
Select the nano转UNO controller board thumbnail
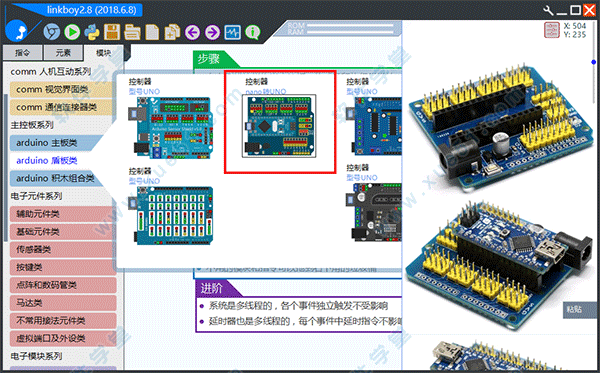pos(279,126)
